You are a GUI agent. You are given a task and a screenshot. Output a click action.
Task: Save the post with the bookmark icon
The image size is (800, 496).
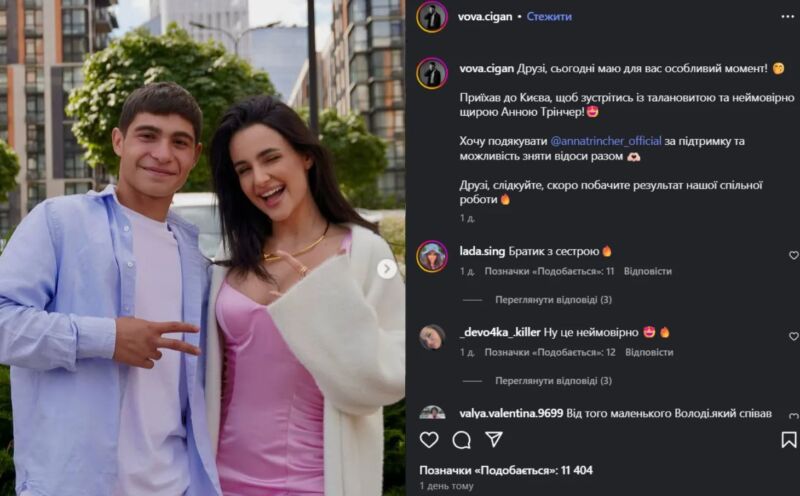click(789, 439)
